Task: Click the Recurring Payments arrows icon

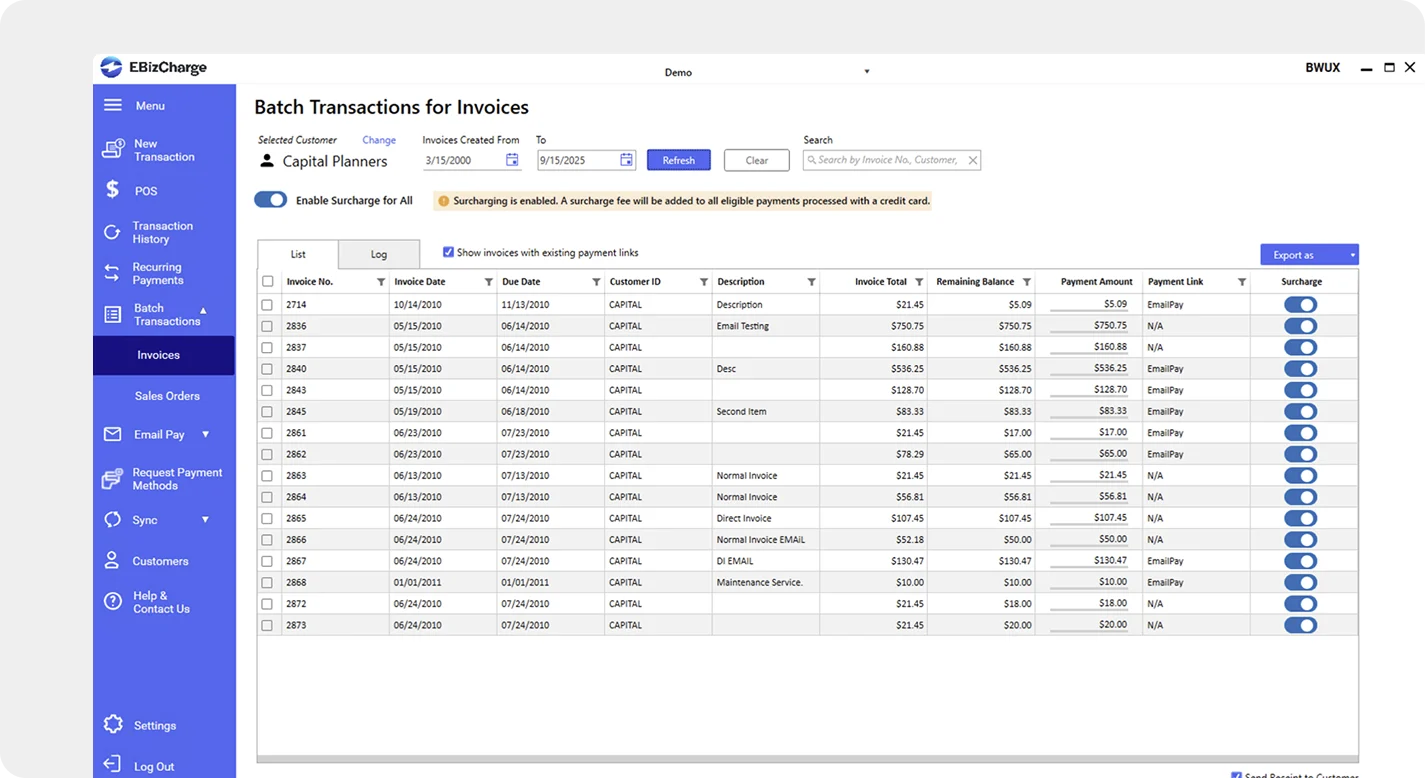Action: (112, 273)
